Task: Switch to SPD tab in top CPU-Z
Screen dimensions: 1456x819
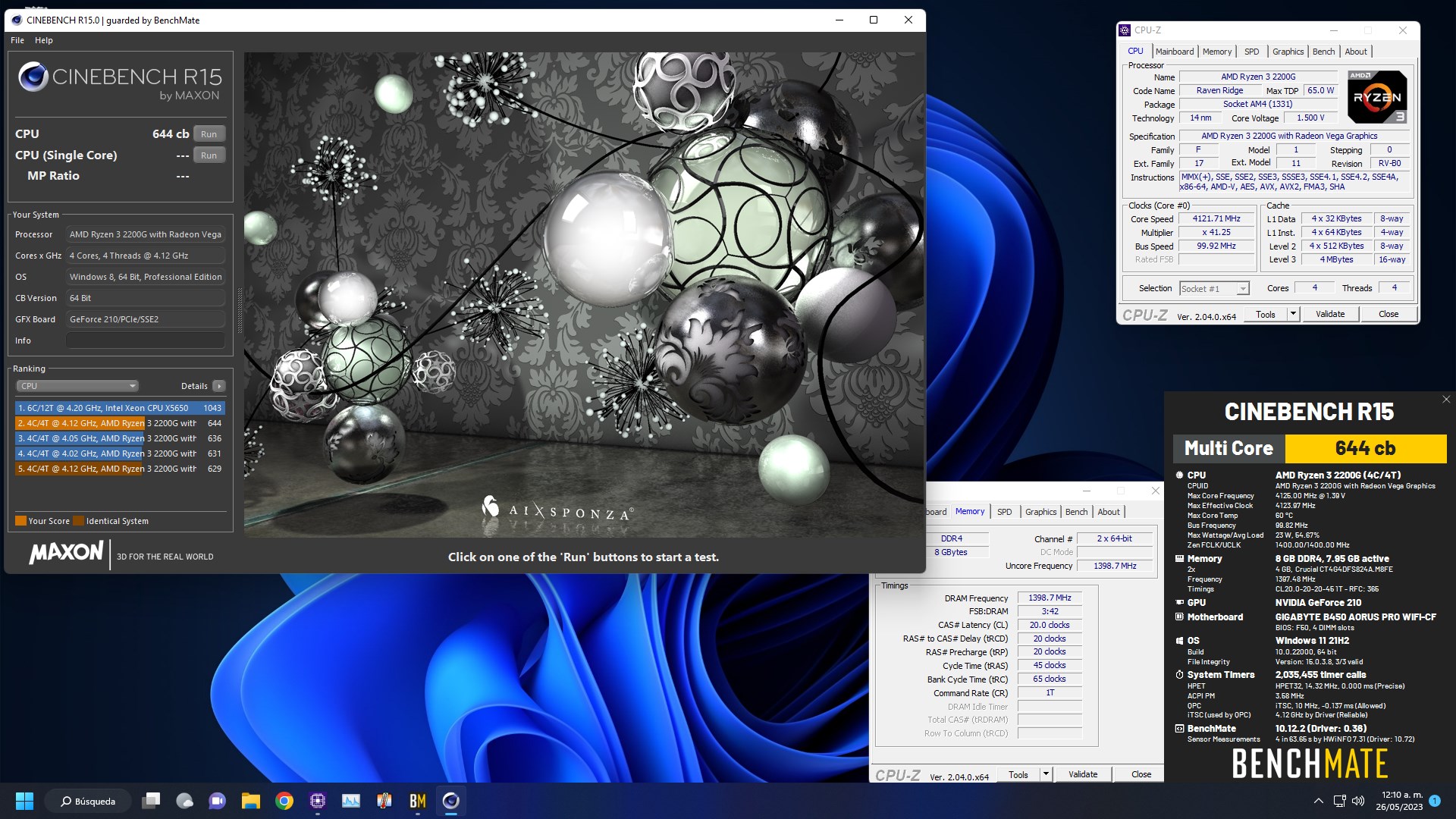Action: [1251, 52]
